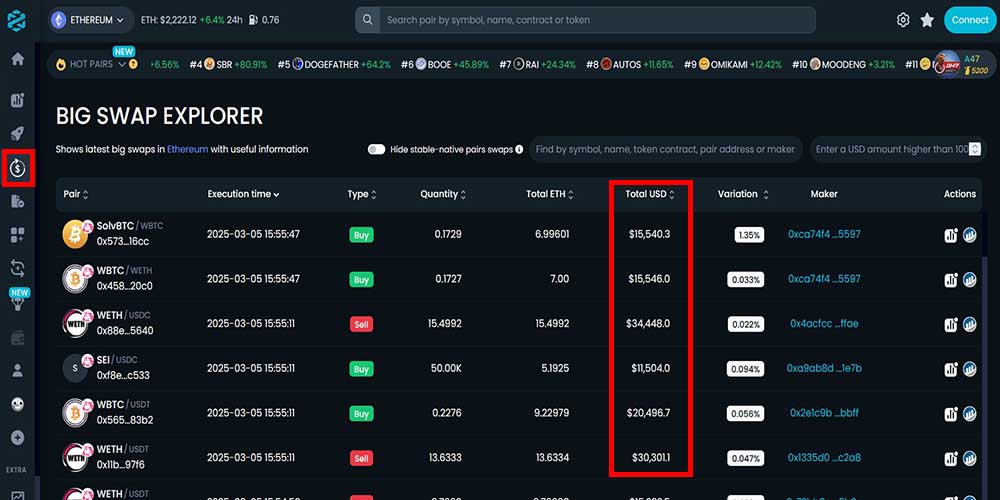Open maker 0x2e1c9b ...bbff
1000x500 pixels.
pos(824,413)
